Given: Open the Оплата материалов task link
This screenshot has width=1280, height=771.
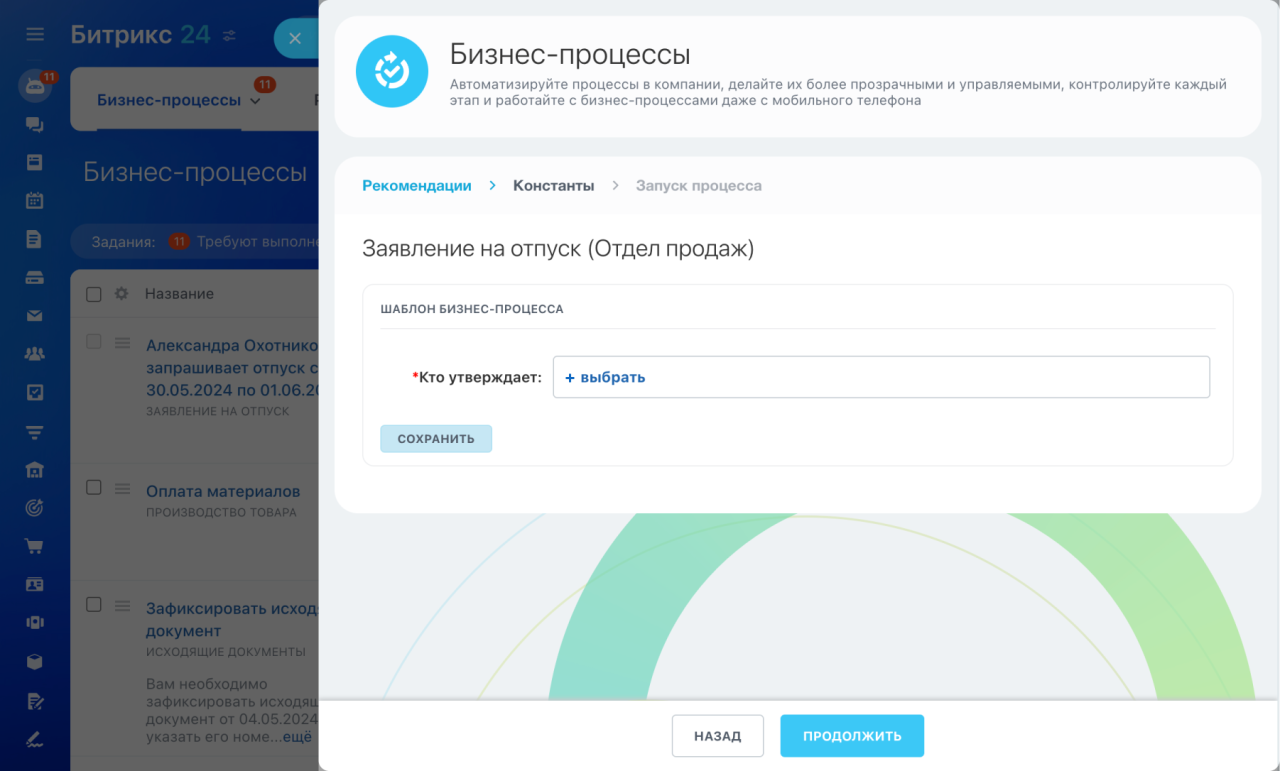Looking at the screenshot, I should pyautogui.click(x=223, y=491).
